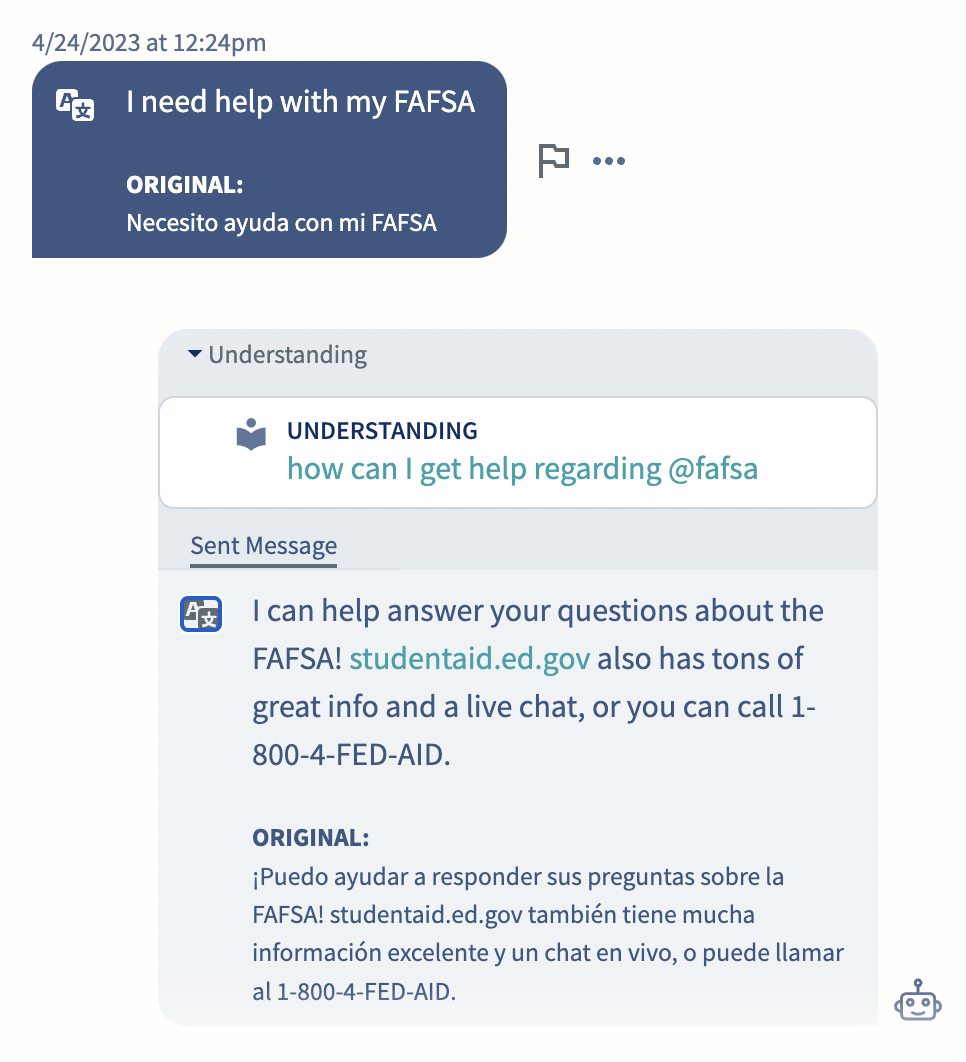
Task: Click the white understanding card area
Action: tap(518, 452)
